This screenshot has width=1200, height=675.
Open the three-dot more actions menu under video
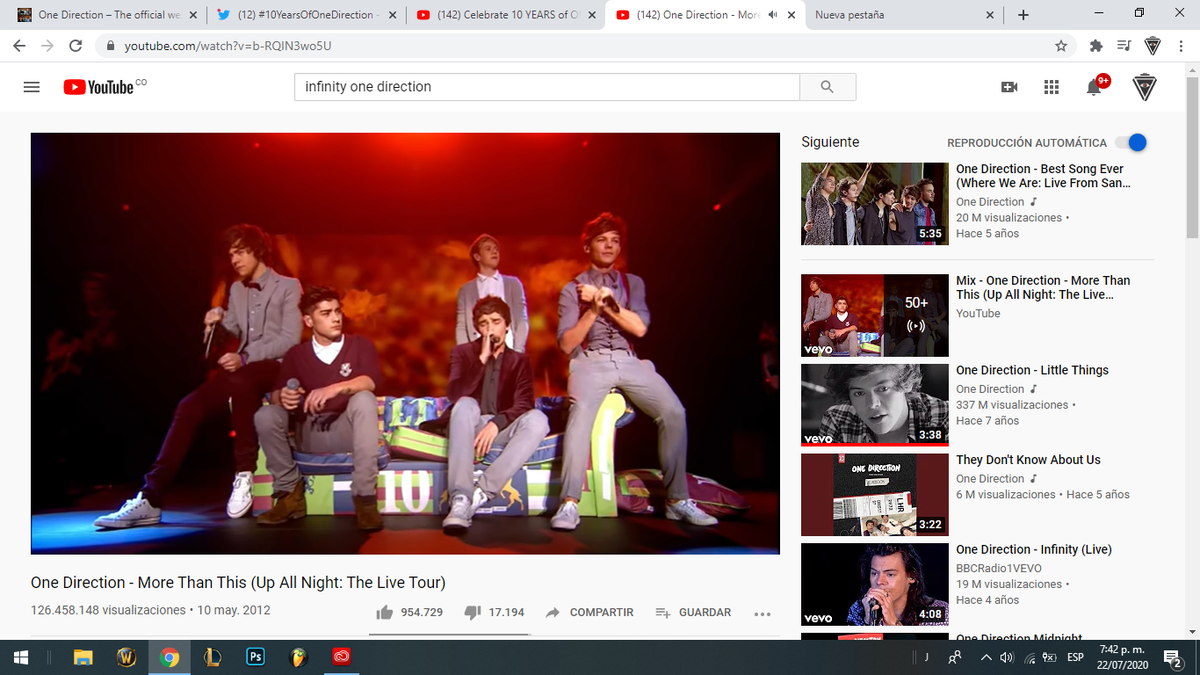(x=762, y=613)
